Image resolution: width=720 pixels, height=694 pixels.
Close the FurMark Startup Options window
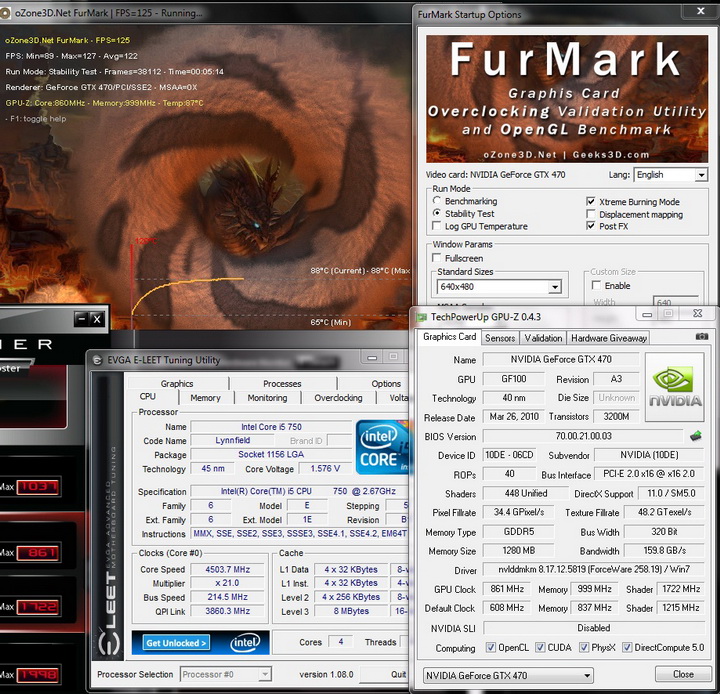(700, 11)
